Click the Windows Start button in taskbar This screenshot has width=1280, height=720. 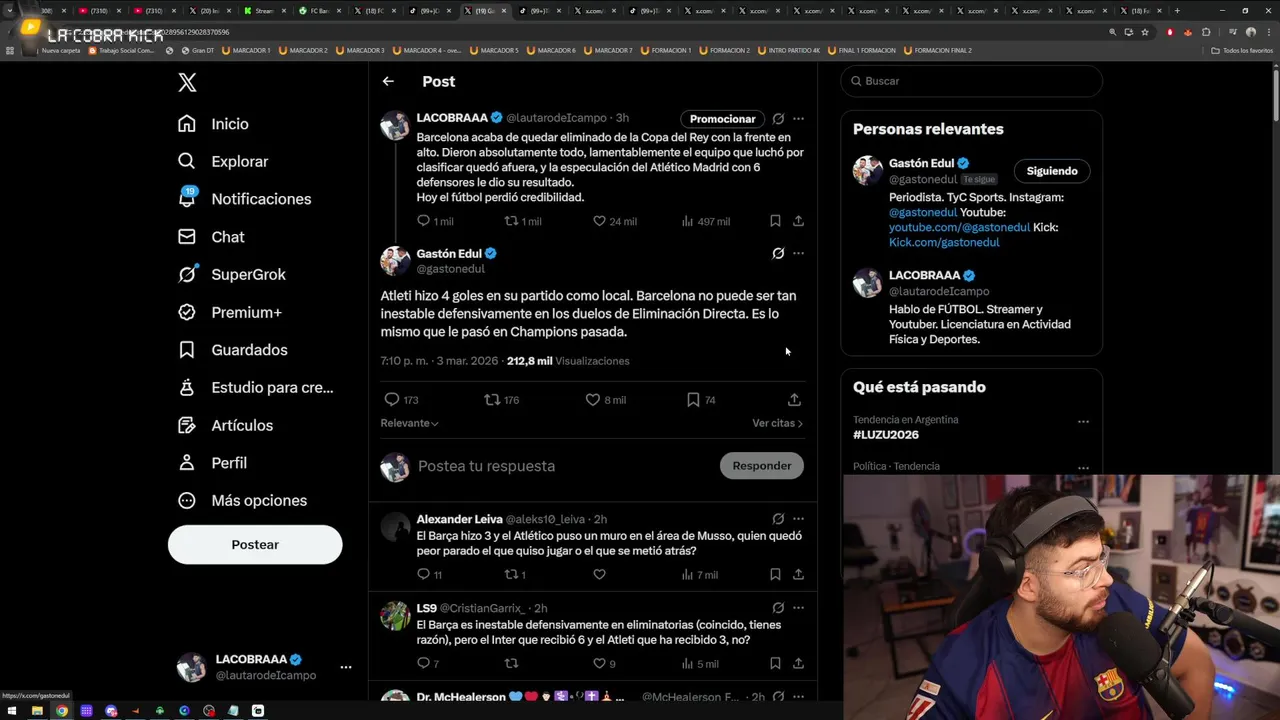click(12, 711)
